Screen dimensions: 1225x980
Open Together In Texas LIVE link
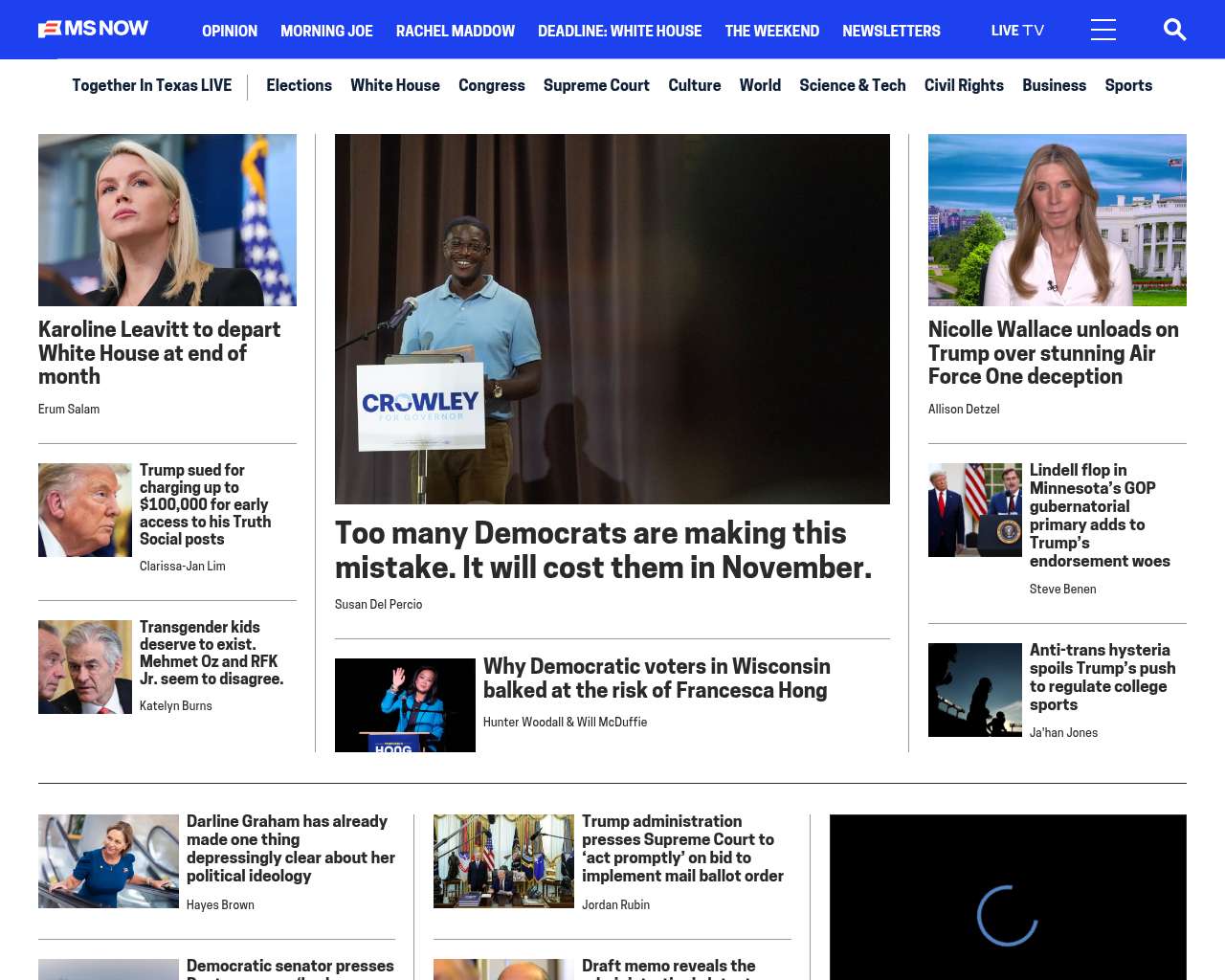point(151,85)
